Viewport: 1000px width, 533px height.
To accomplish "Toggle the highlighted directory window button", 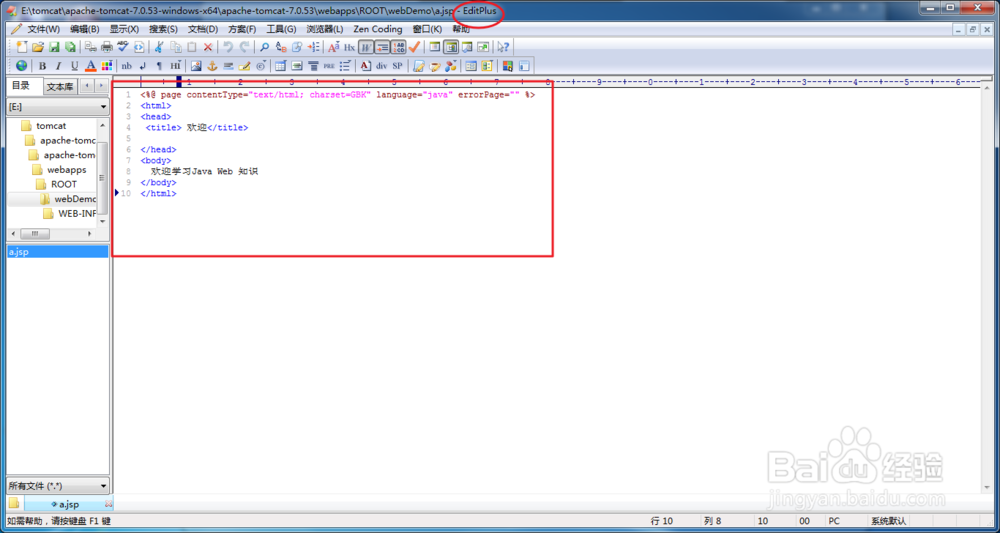I will (451, 47).
